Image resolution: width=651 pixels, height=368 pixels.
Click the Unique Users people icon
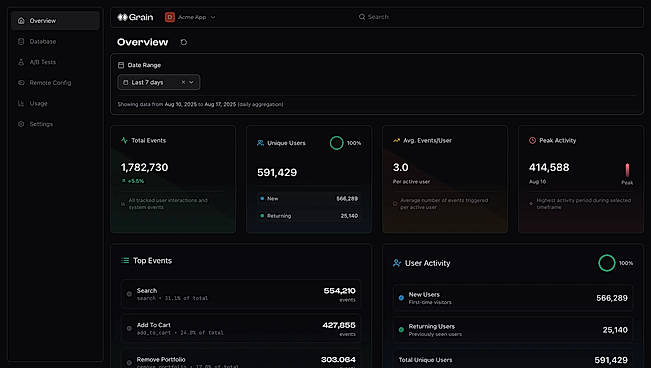(260, 143)
